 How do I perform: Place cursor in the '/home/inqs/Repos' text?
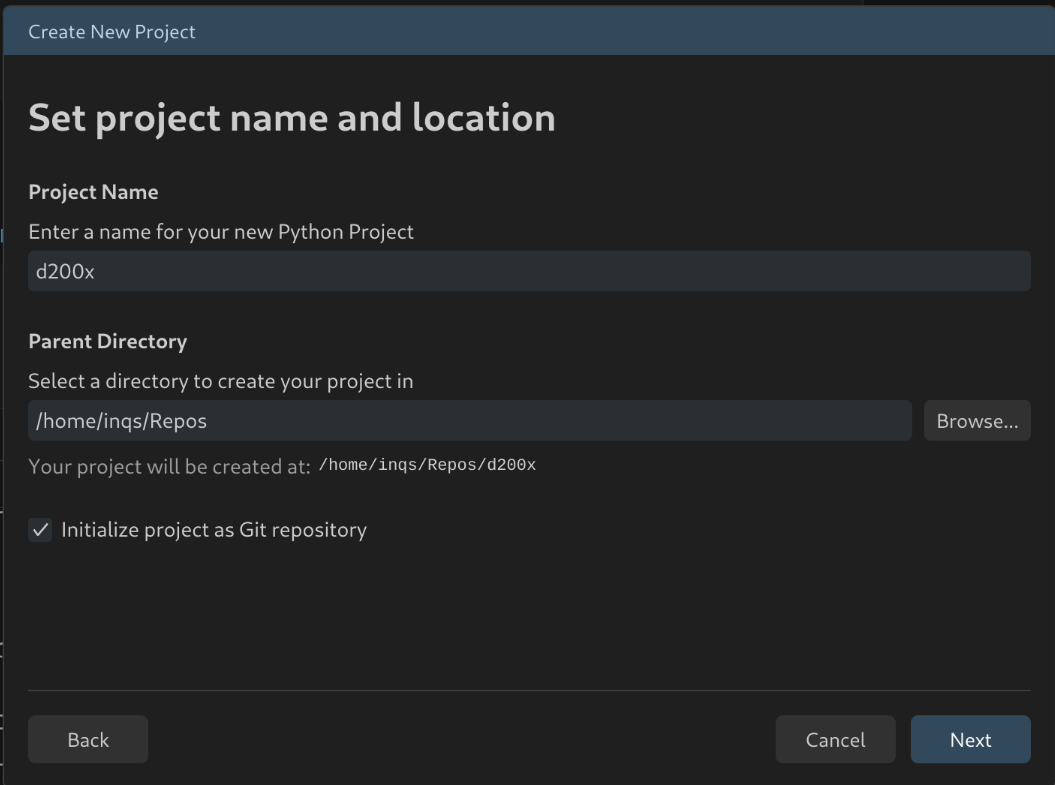coord(121,421)
